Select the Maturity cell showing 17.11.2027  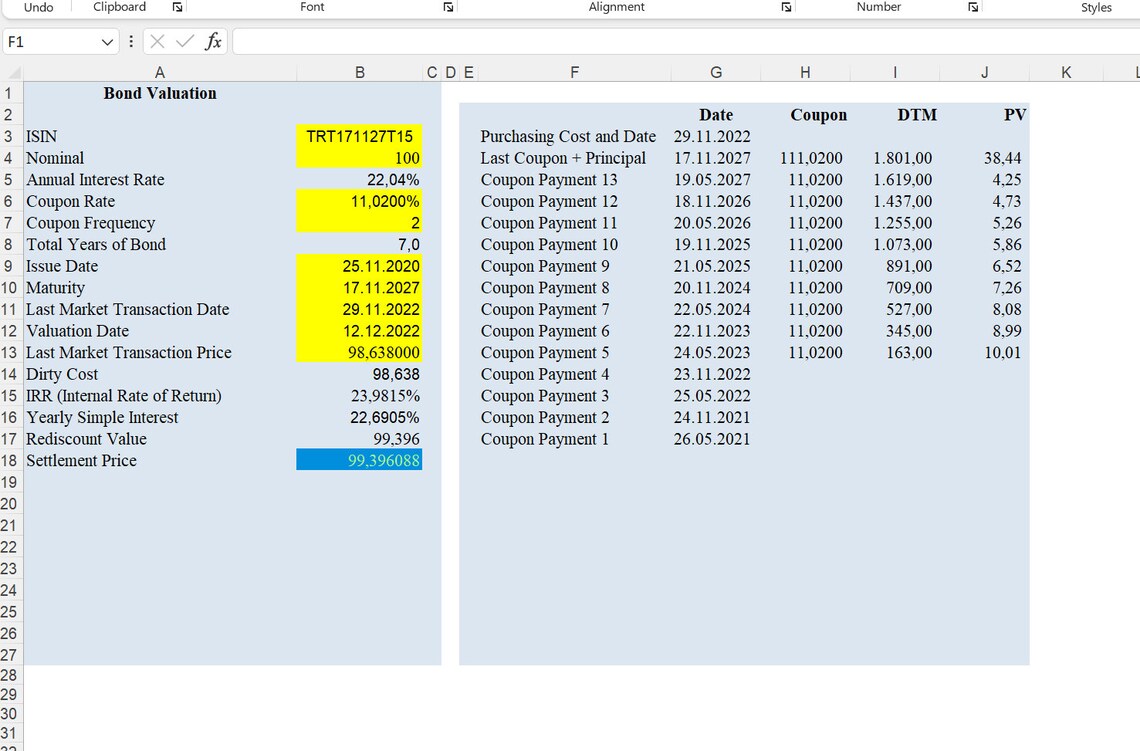359,287
